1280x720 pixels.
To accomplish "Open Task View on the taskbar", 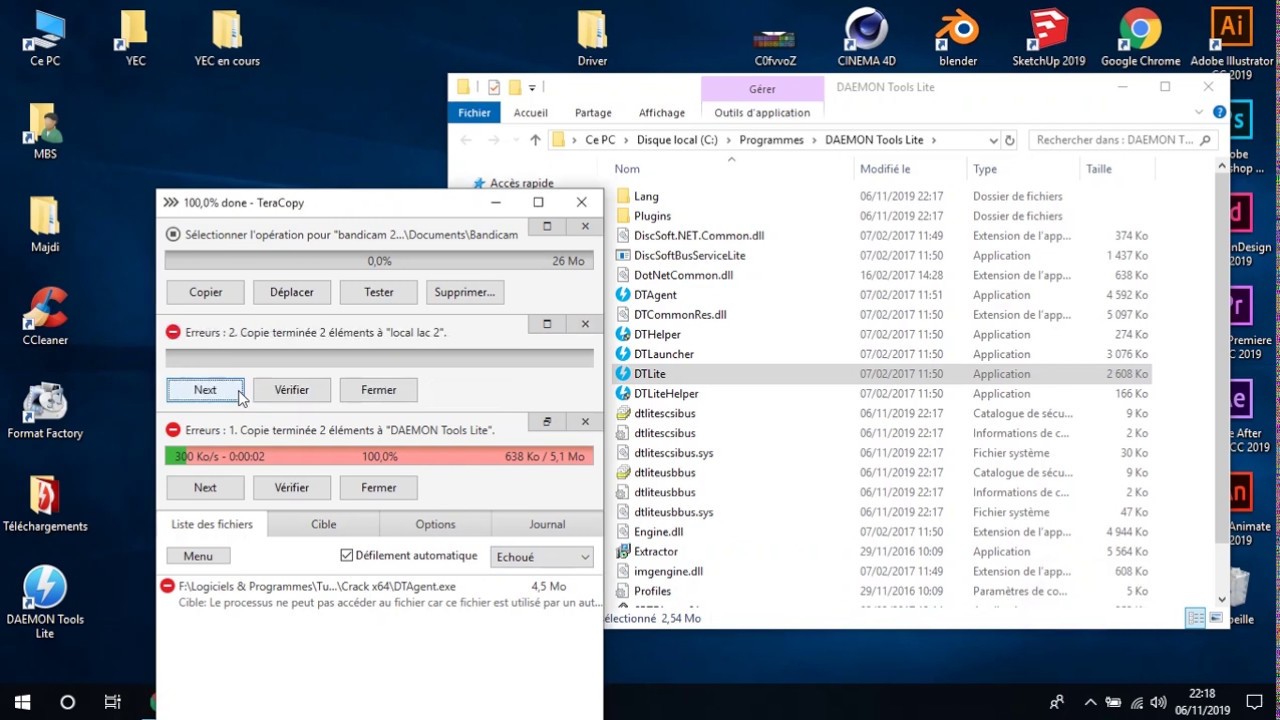I will pyautogui.click(x=112, y=702).
